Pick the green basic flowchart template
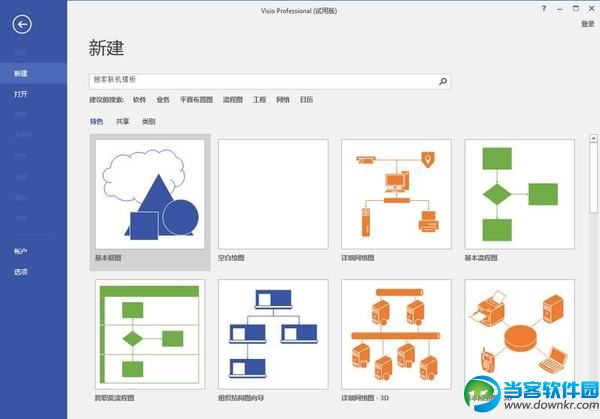This screenshot has height=419, width=600. click(x=520, y=194)
